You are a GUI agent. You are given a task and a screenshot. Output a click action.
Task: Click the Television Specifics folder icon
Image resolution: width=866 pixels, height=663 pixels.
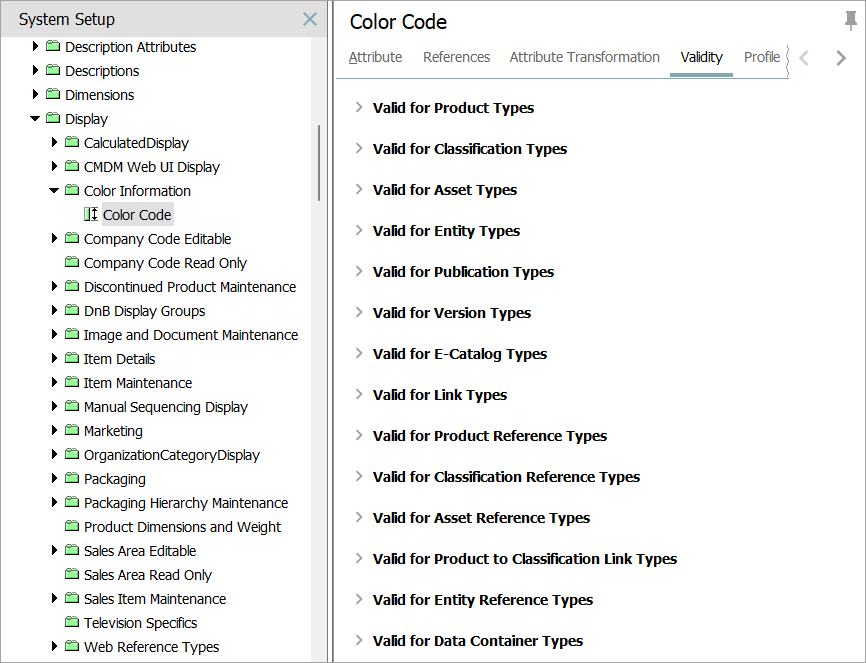click(72, 622)
